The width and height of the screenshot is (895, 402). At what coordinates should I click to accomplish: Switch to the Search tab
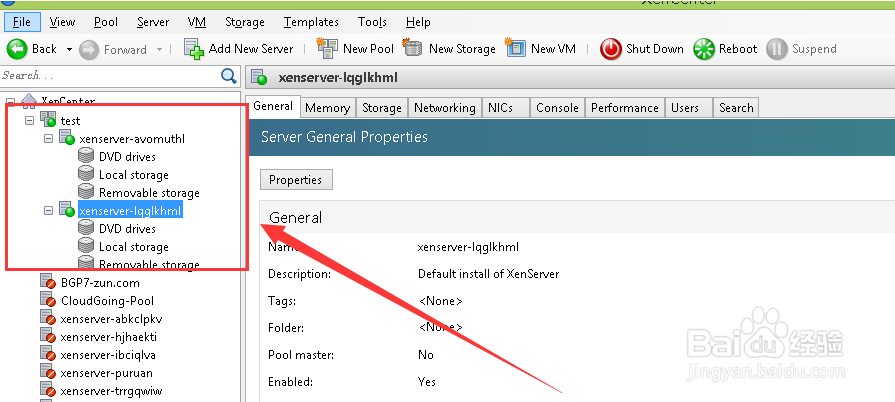736,108
